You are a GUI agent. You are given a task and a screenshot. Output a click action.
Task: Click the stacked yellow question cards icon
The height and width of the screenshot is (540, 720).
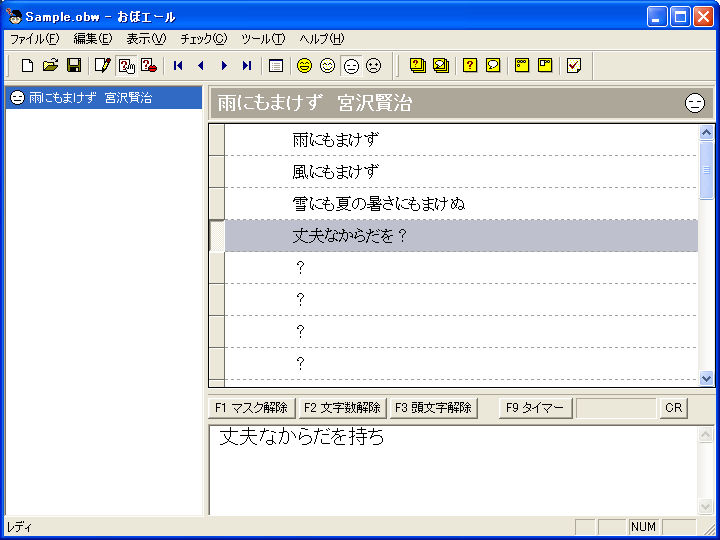coord(418,66)
